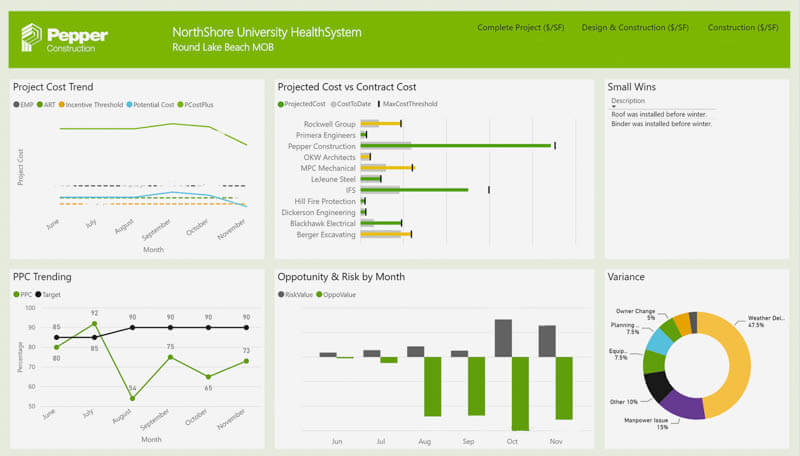
Task: Toggle the ProjectedCost legend entry
Action: 301,104
